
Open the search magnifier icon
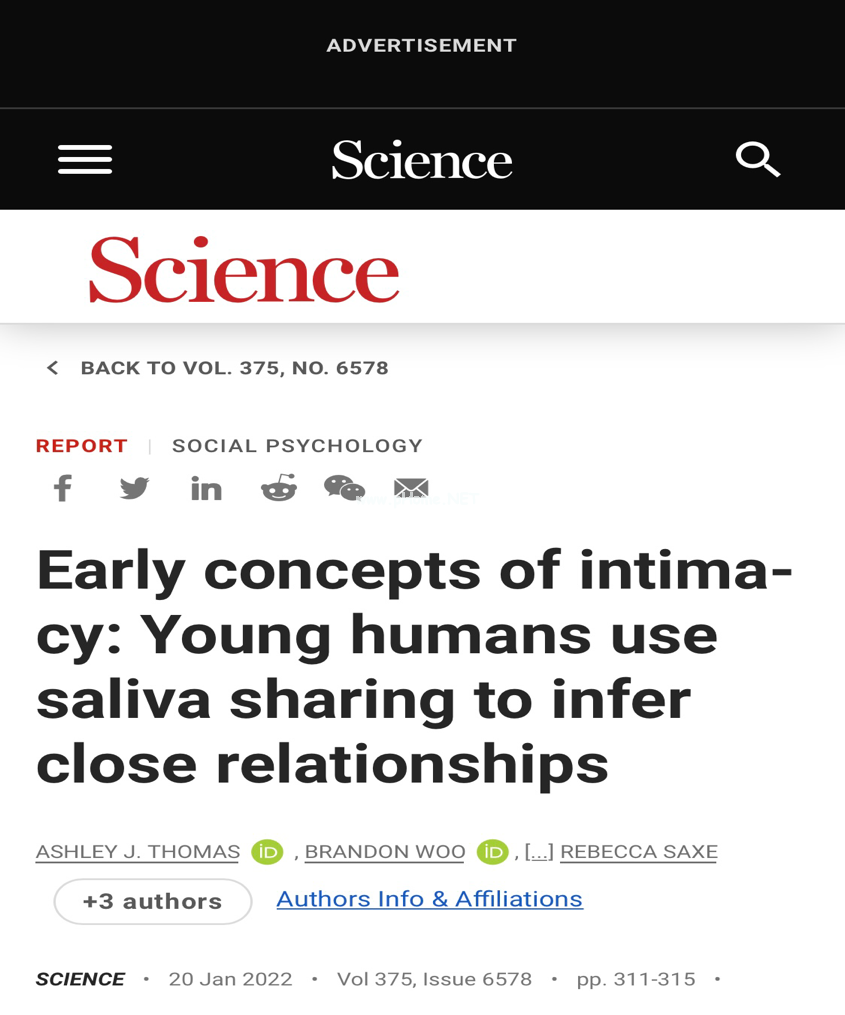[x=758, y=159]
